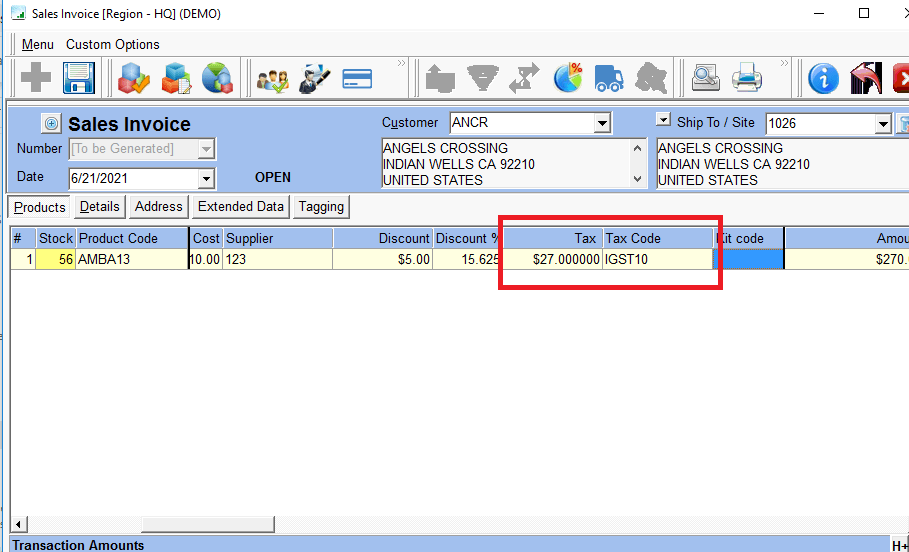Click the round plus button beside Sales Invoice

(51, 123)
